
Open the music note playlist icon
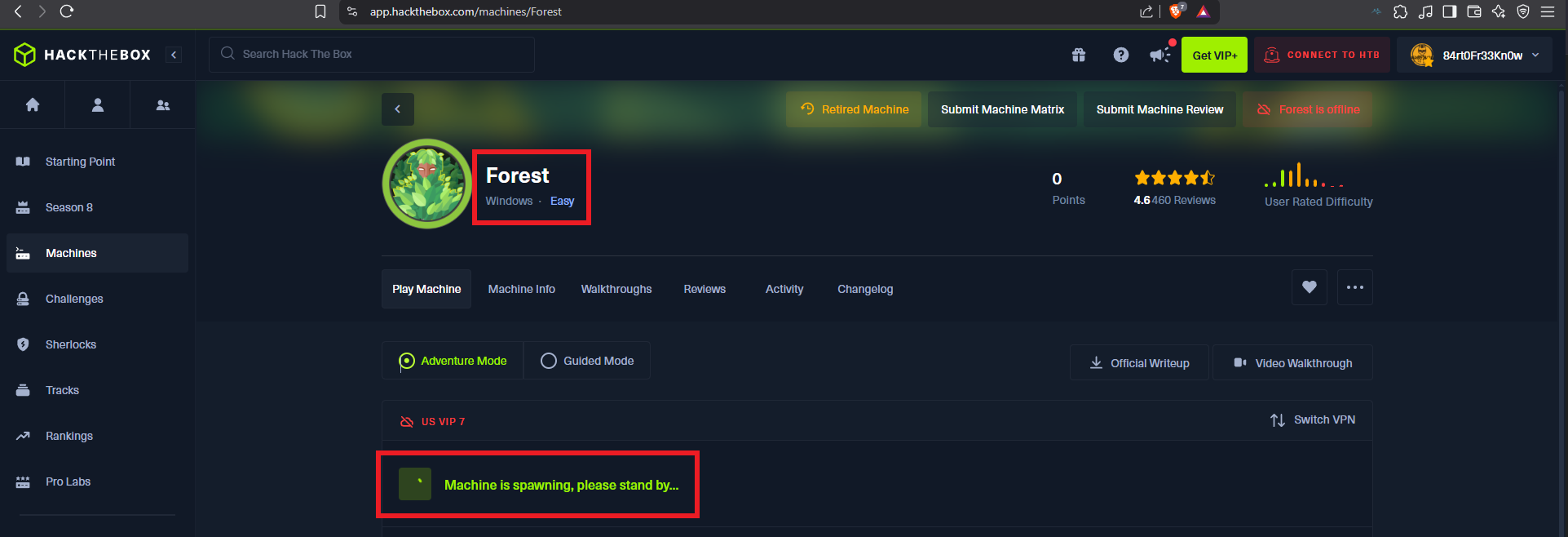tap(1425, 11)
